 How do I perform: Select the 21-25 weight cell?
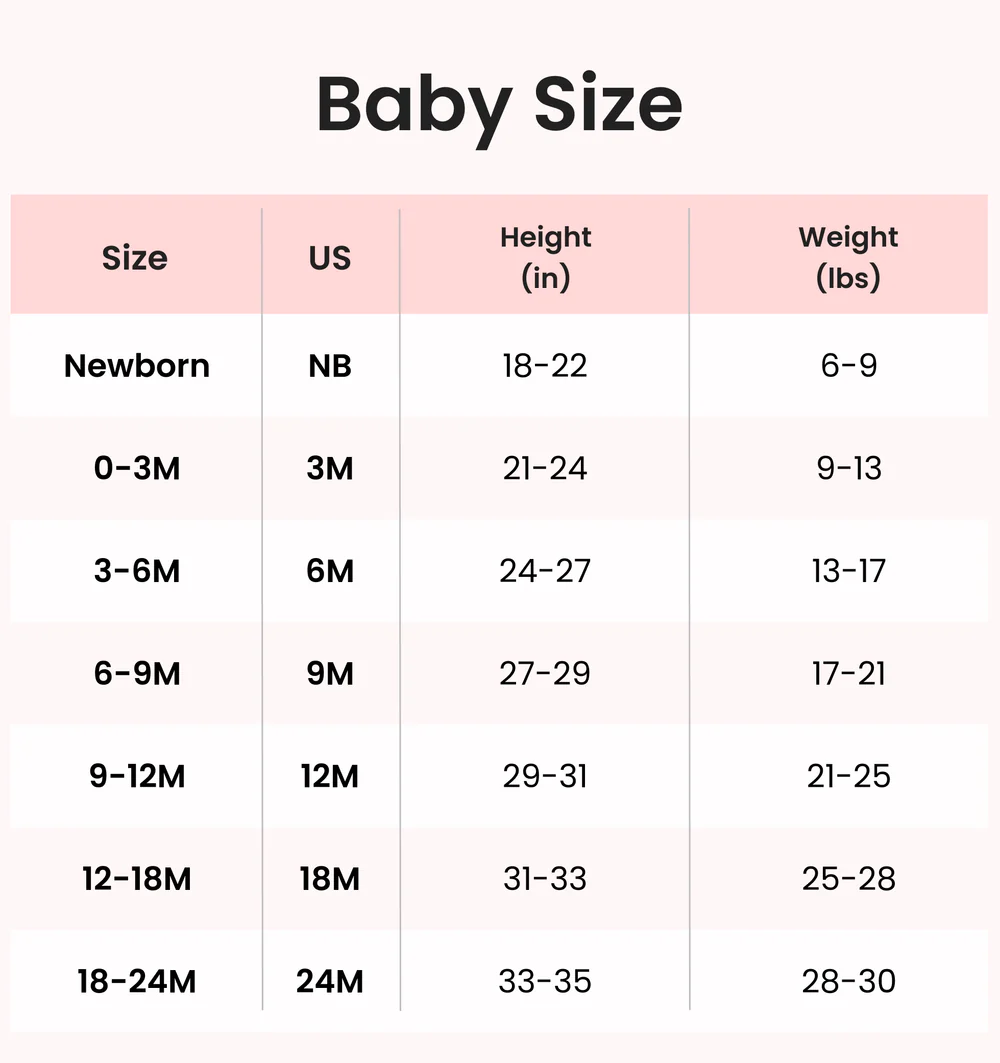(848, 776)
